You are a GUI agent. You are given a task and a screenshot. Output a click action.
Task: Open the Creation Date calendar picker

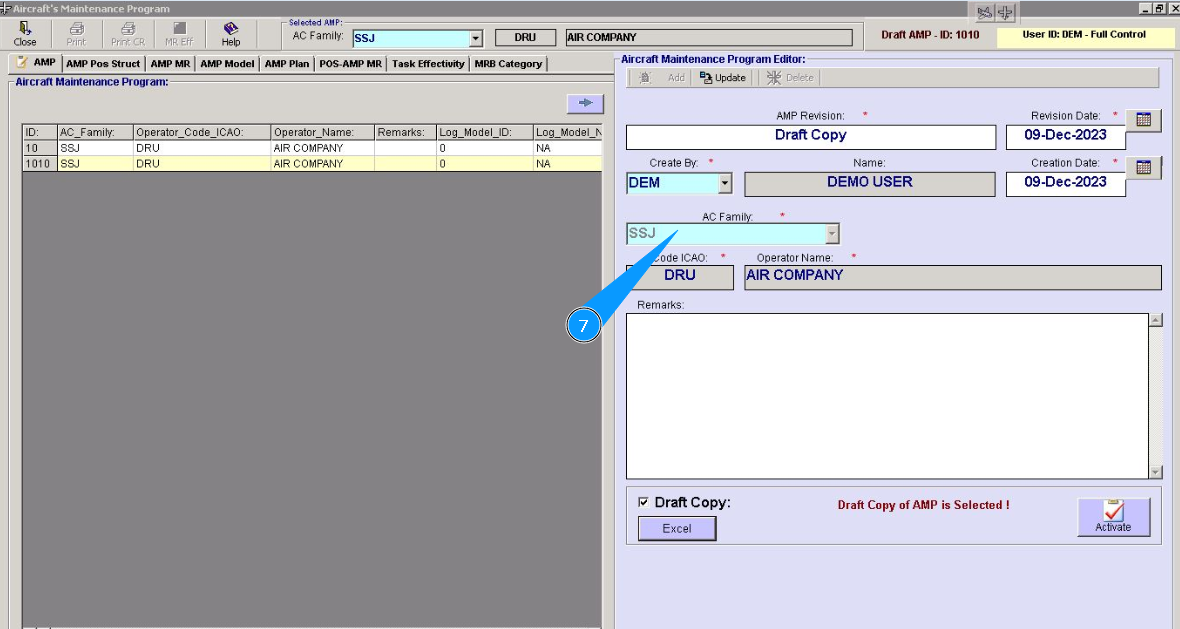[x=1143, y=167]
